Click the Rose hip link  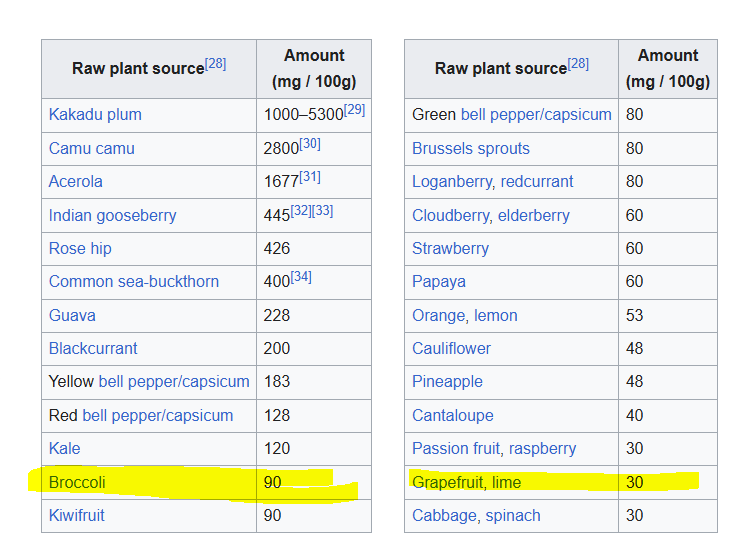pos(80,249)
